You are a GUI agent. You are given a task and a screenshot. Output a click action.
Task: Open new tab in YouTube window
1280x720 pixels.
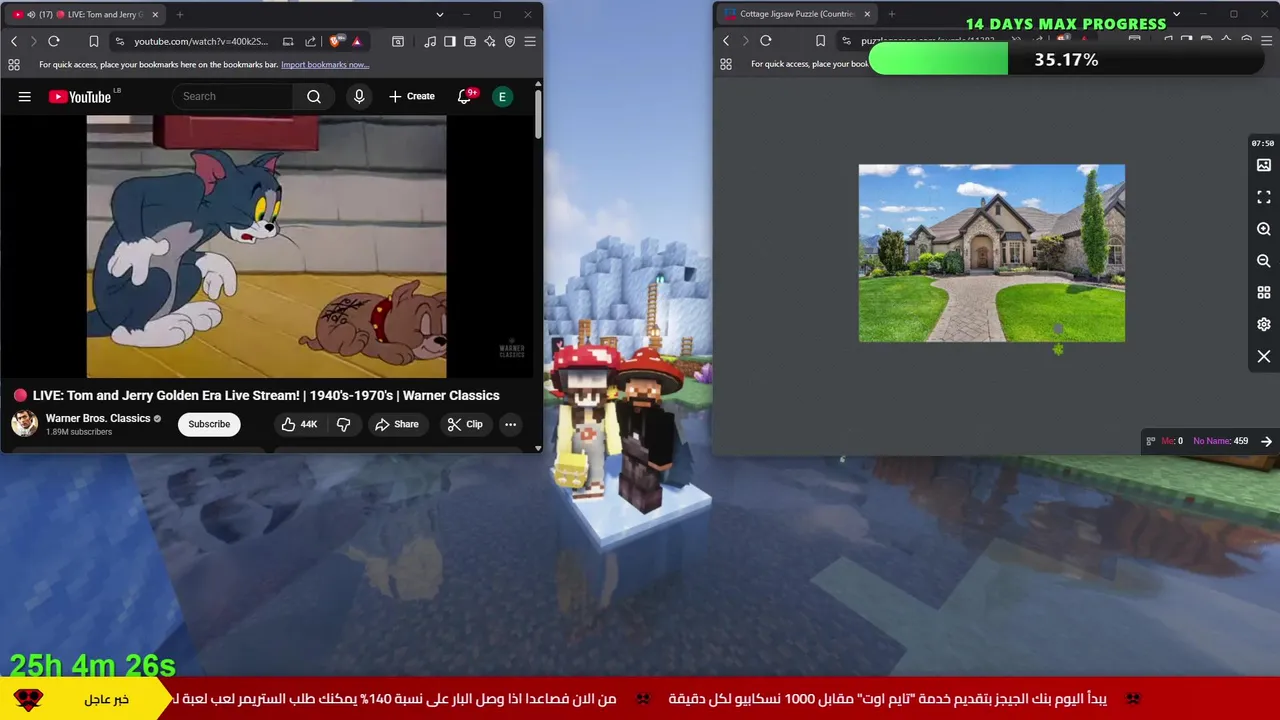pyautogui.click(x=180, y=14)
